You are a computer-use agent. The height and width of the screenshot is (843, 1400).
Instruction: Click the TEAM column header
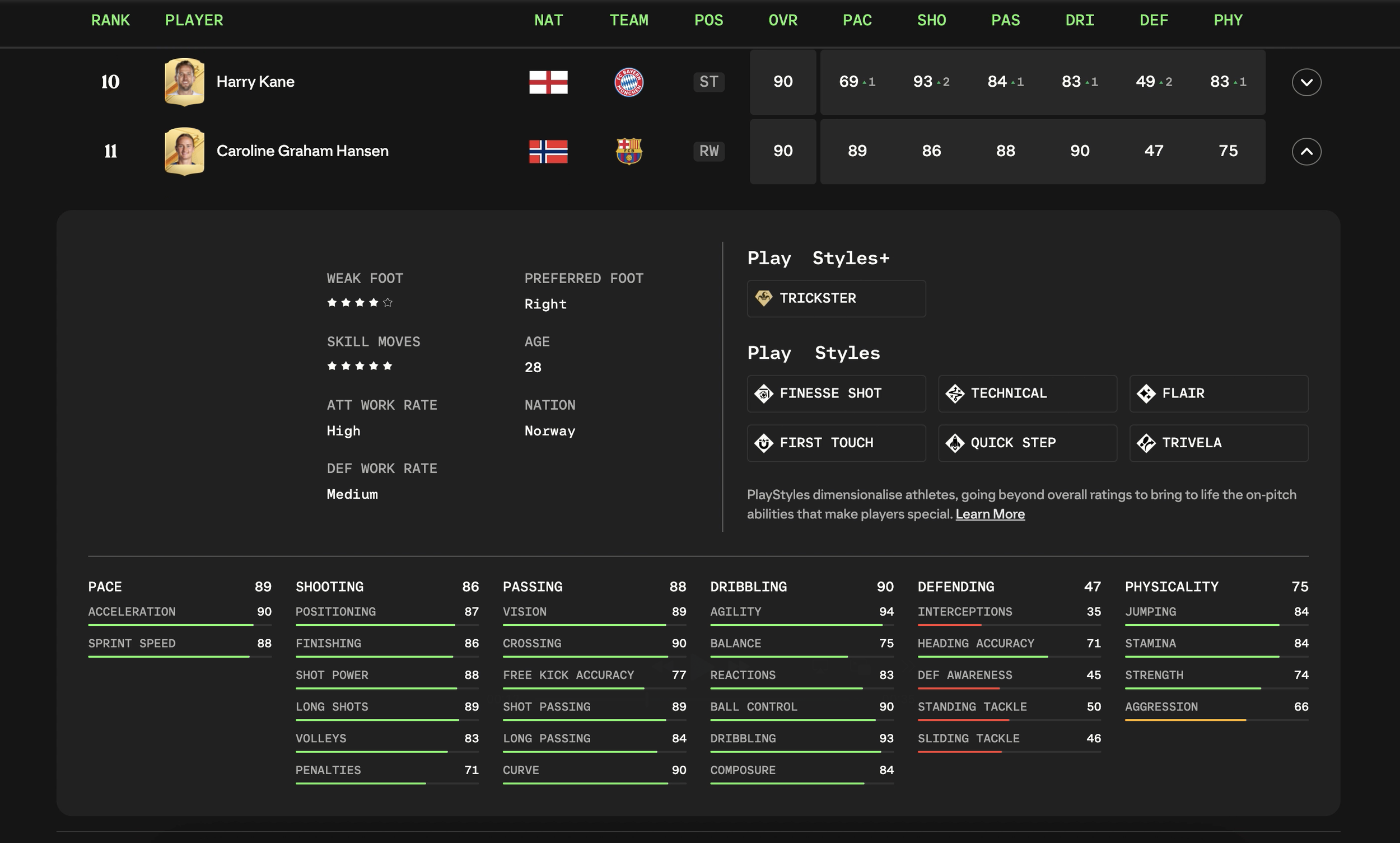pos(628,21)
